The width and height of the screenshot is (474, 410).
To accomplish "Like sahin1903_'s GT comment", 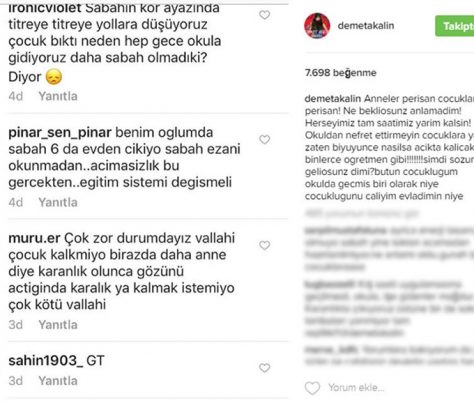I will click(x=265, y=368).
